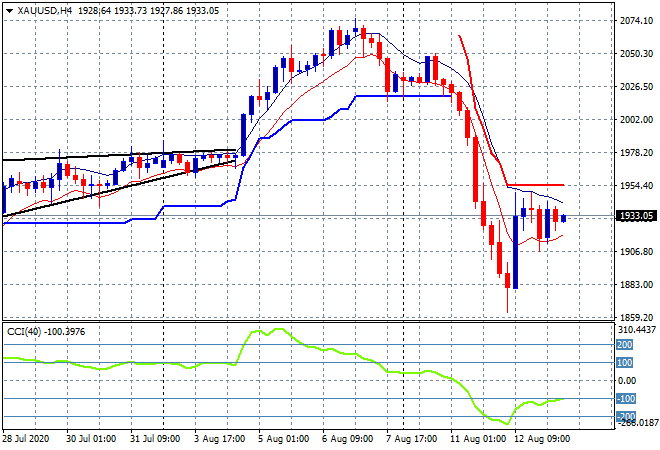Click the 2002.00 price axis value

click(x=636, y=120)
